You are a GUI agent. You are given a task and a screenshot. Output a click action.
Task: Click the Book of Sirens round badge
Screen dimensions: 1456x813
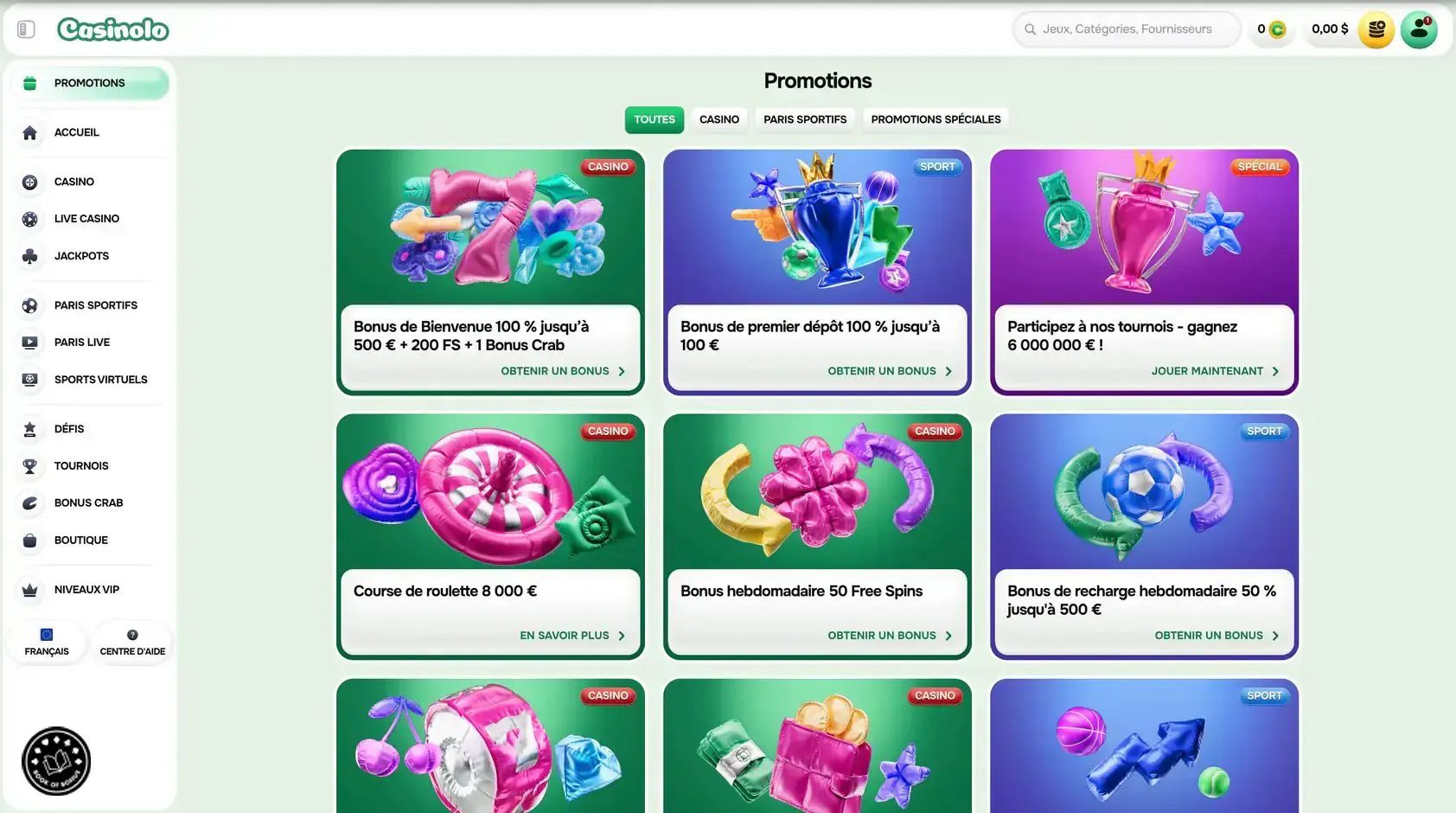pos(56,761)
